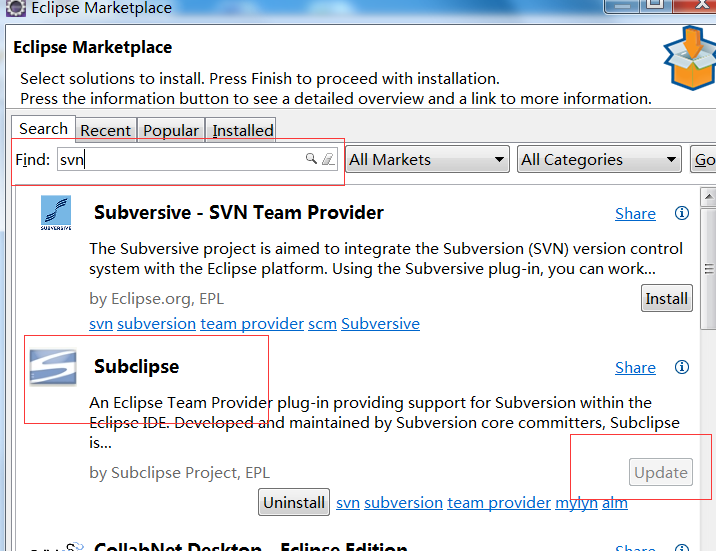Share the Subclipse entry
Image resolution: width=716 pixels, height=551 pixels.
tap(635, 367)
